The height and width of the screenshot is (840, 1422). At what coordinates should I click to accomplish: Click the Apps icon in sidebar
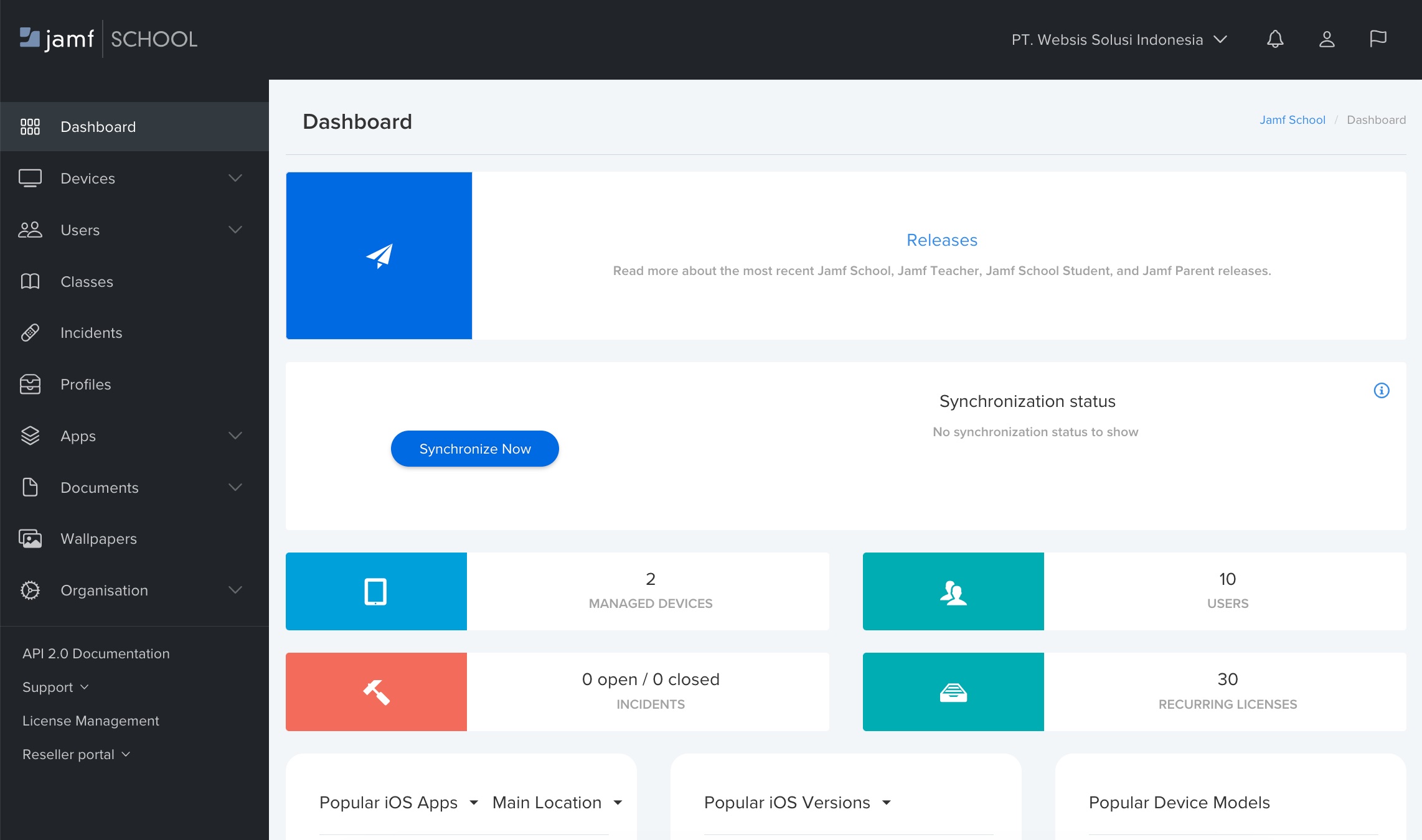(30, 435)
